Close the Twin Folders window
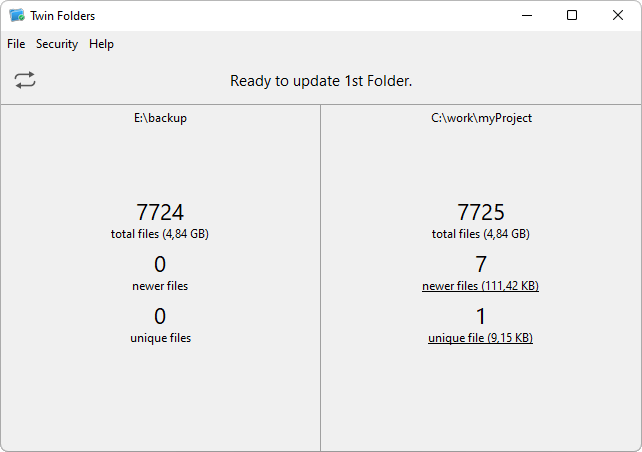642x452 pixels. pos(618,16)
